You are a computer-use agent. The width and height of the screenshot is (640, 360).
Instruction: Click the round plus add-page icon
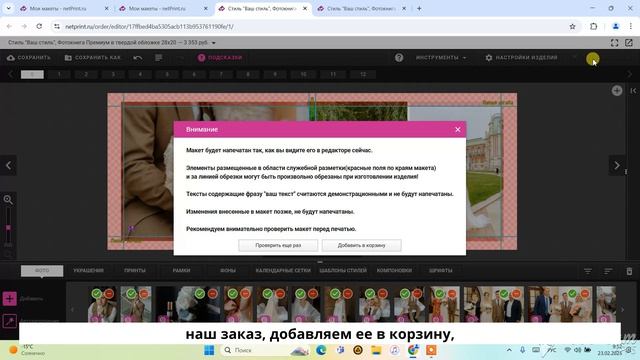tap(617, 91)
